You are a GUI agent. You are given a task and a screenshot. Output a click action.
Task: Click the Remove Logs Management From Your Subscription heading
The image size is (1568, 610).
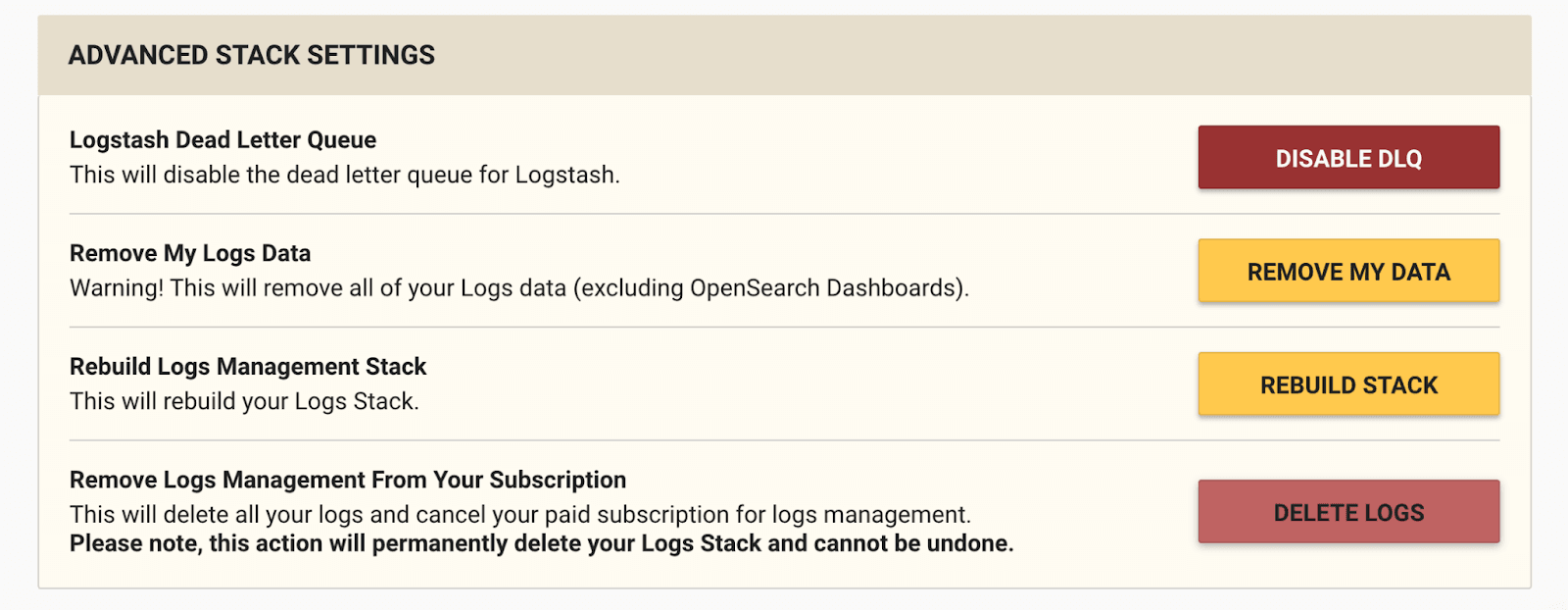coord(347,480)
